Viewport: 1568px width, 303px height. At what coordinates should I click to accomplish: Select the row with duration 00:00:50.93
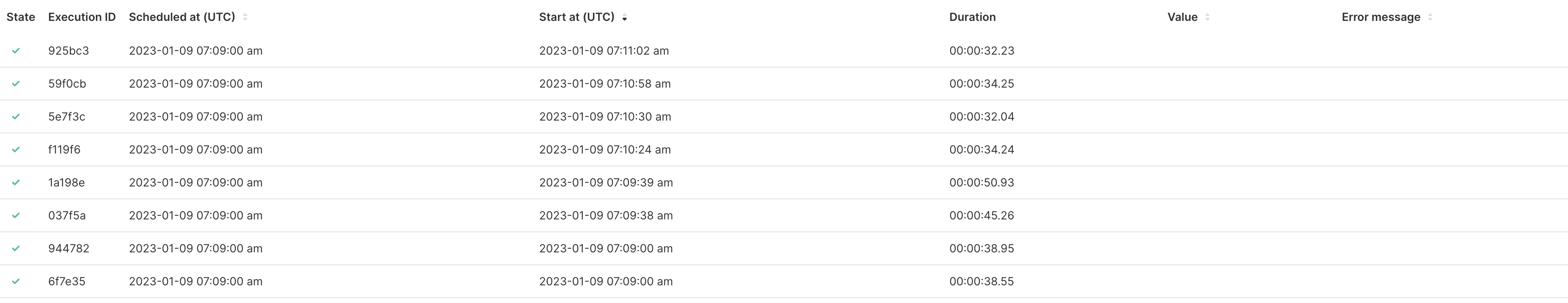tap(981, 182)
